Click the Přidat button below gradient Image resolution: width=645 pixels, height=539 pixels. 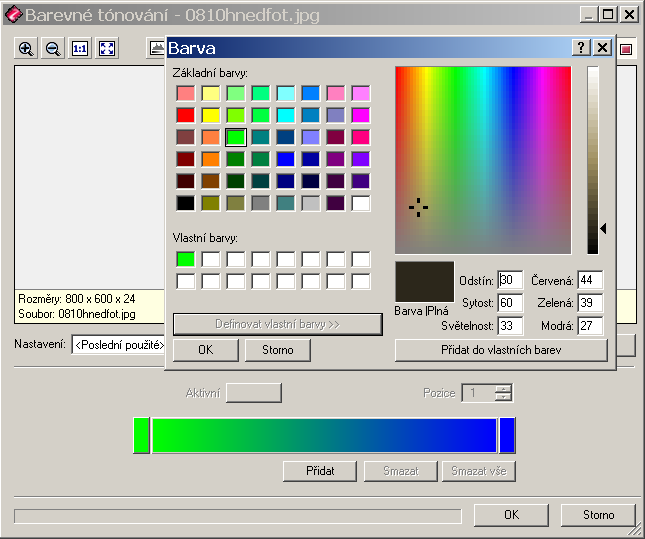coord(319,471)
